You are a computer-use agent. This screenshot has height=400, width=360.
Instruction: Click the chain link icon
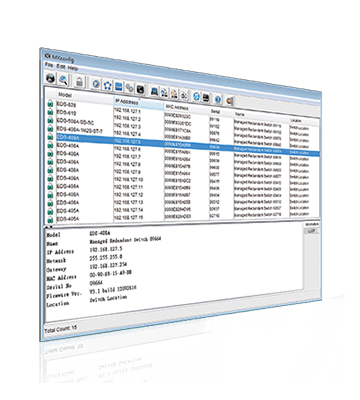[130, 87]
